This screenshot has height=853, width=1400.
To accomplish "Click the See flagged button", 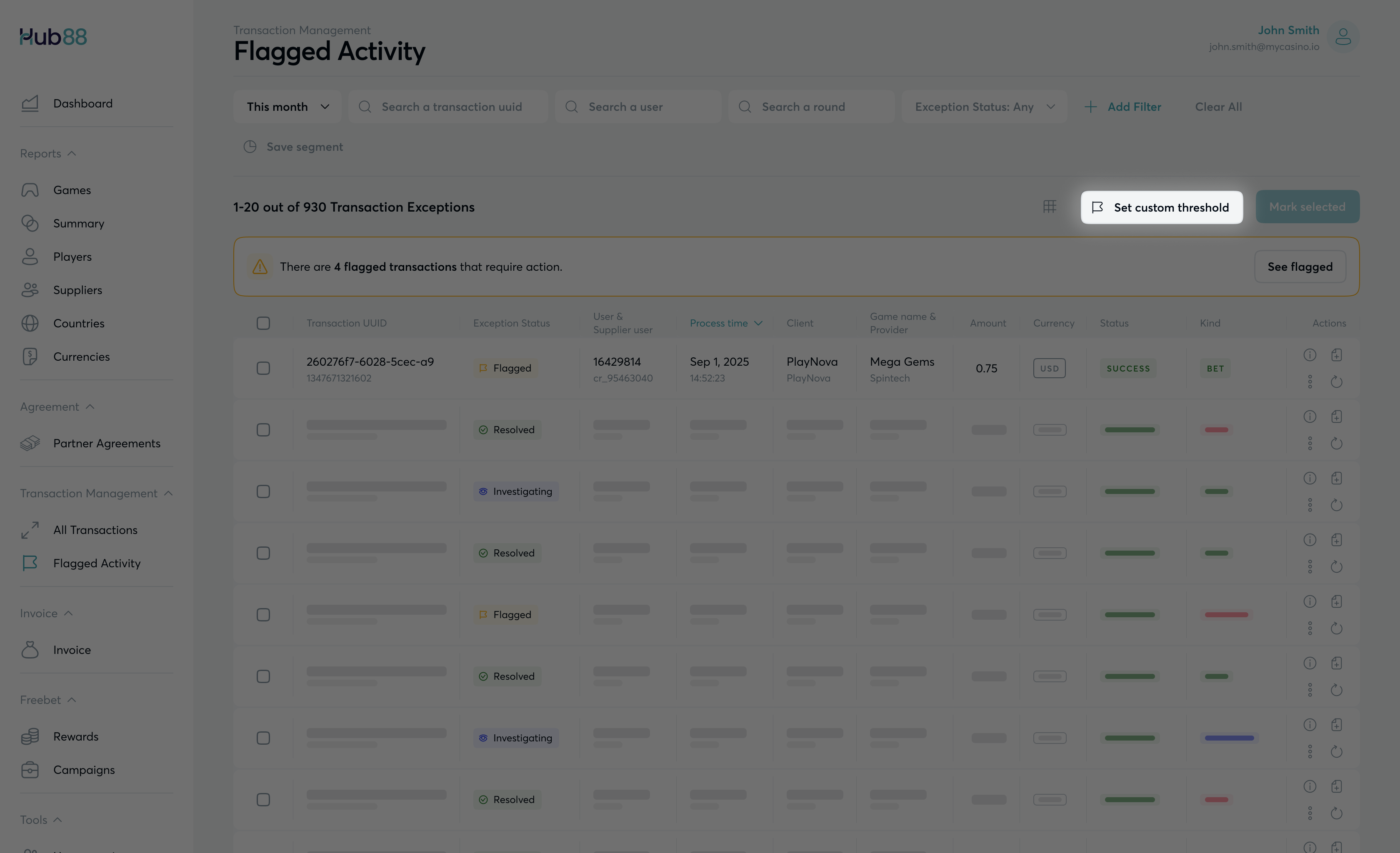I will [1300, 267].
